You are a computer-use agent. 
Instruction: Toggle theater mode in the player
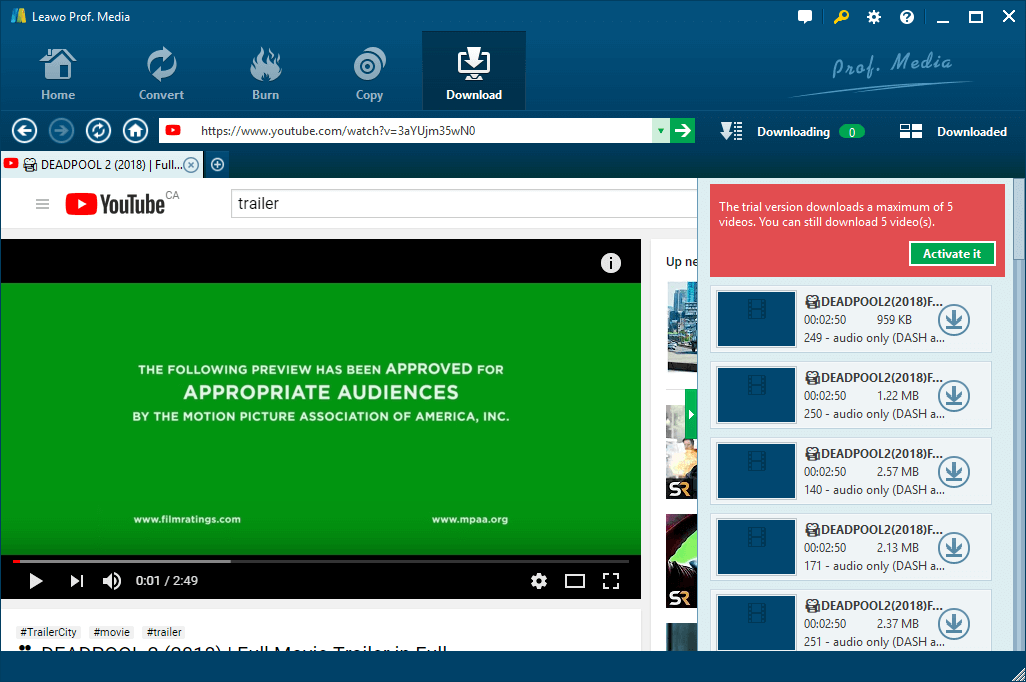(575, 580)
